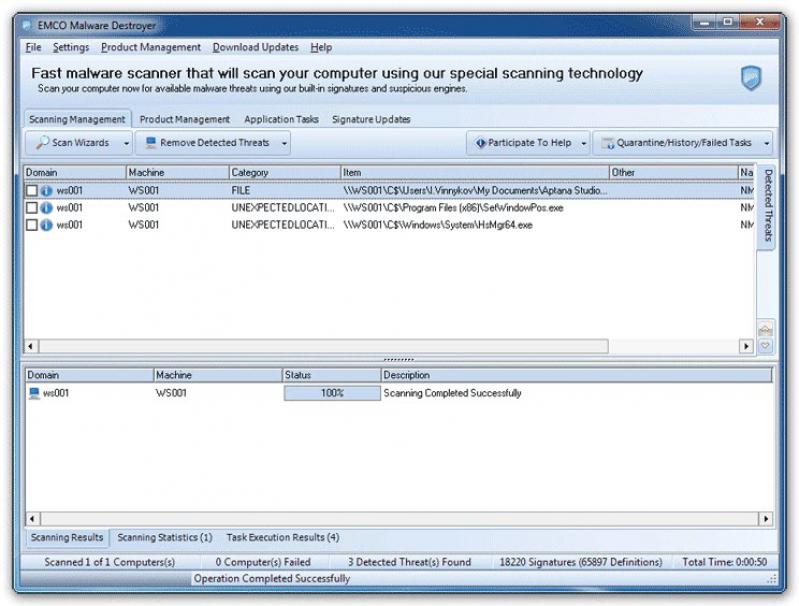Click the Description column header in results
Viewport: 799px width, 606px height.
tap(576, 375)
